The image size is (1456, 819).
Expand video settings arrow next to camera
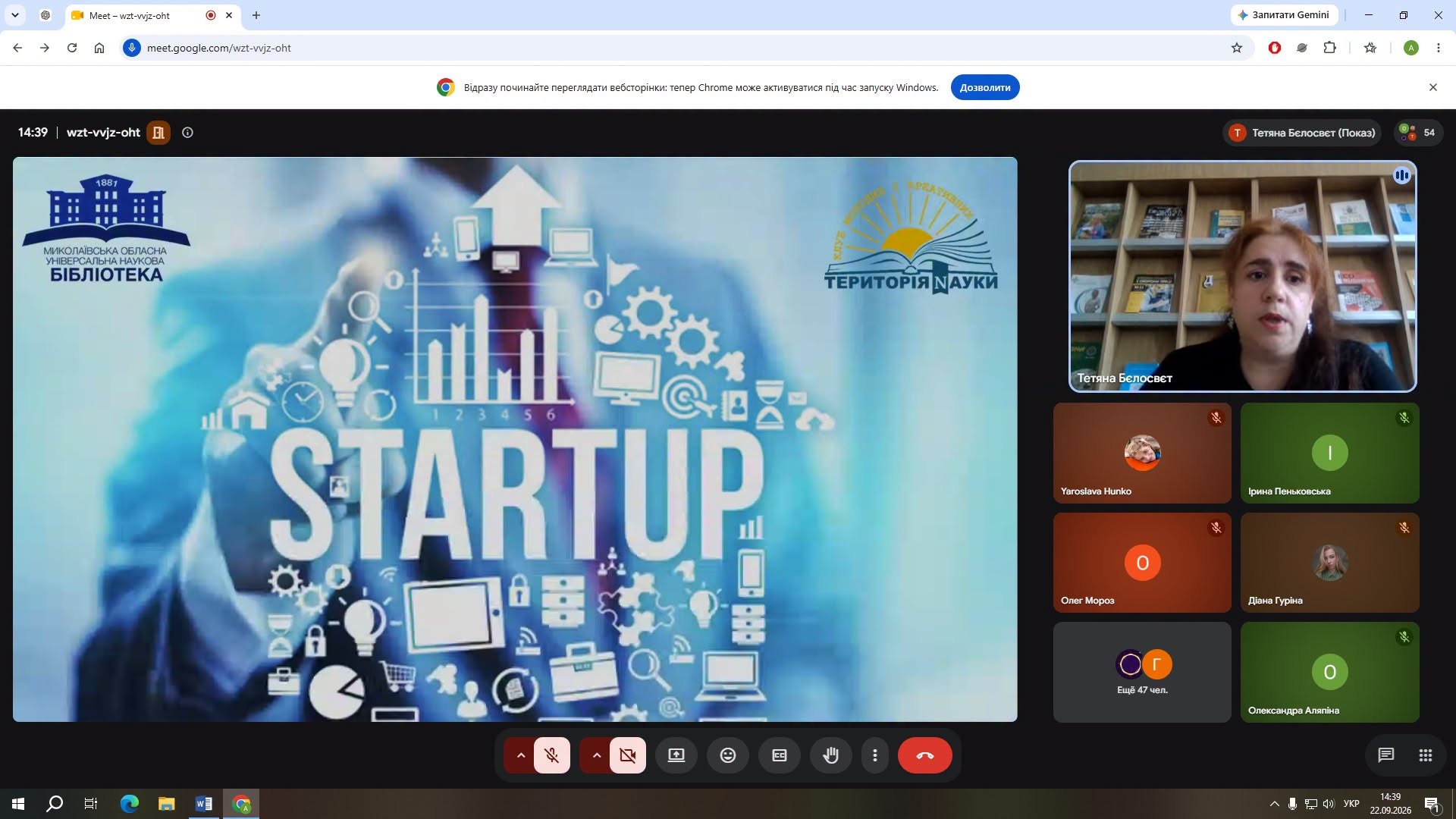click(596, 755)
